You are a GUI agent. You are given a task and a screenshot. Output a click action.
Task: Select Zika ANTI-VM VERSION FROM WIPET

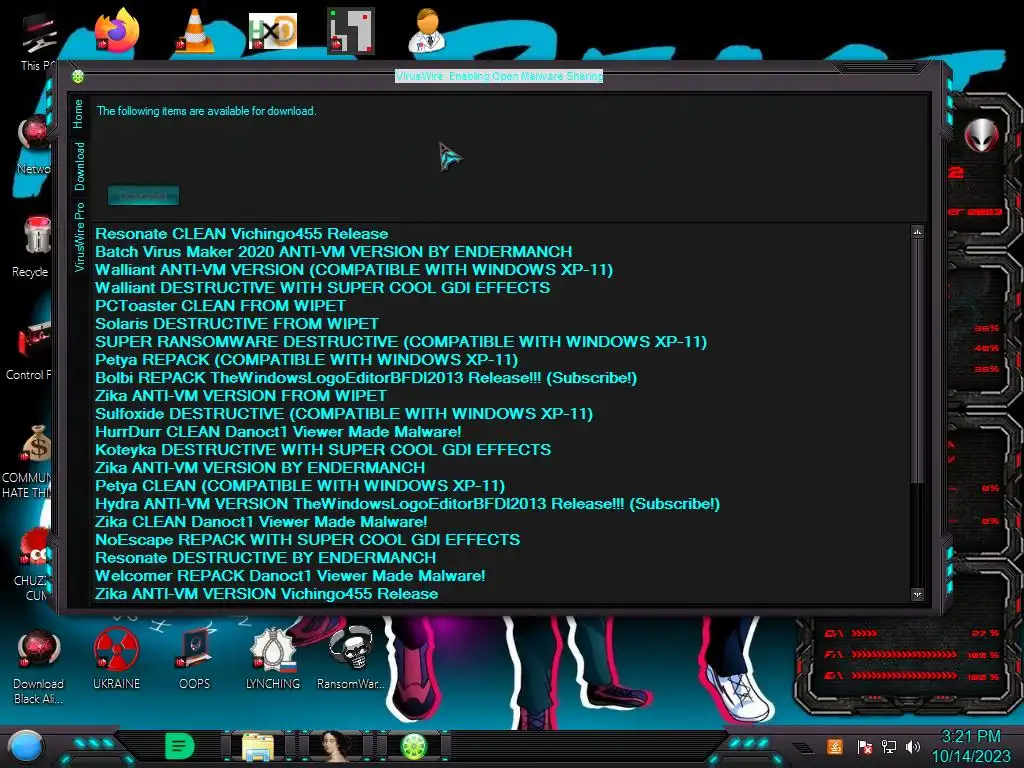point(241,396)
